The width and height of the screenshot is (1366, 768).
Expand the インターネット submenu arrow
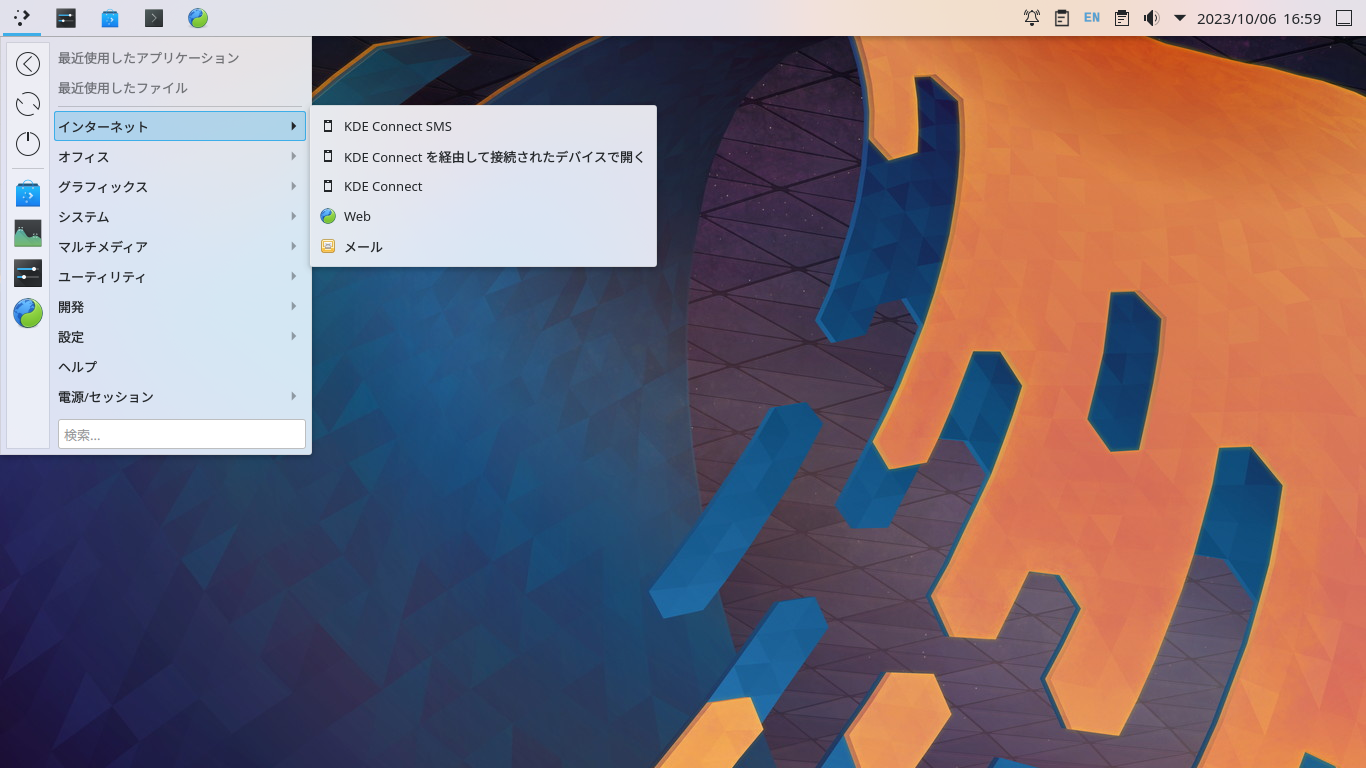coord(294,126)
